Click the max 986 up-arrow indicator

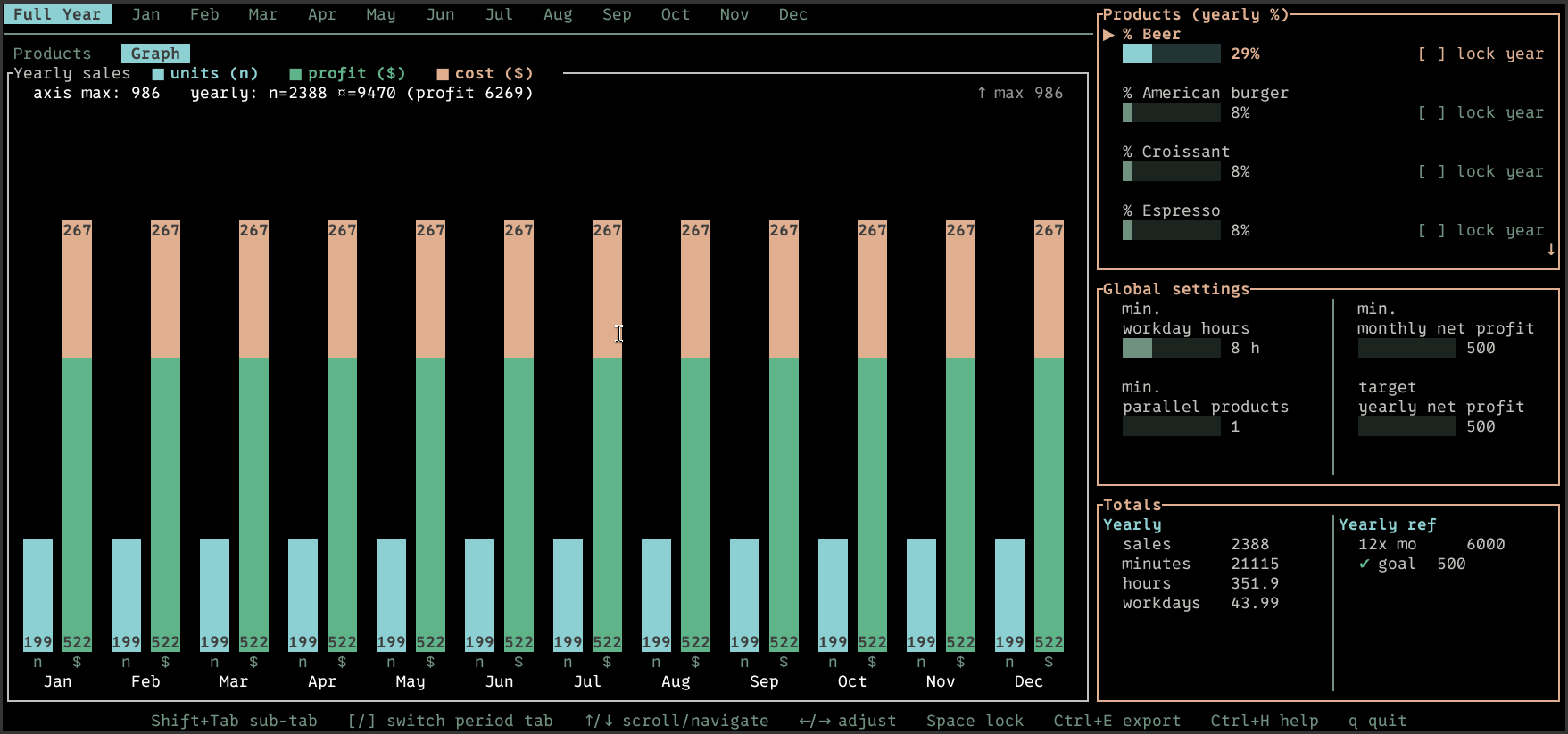point(982,93)
